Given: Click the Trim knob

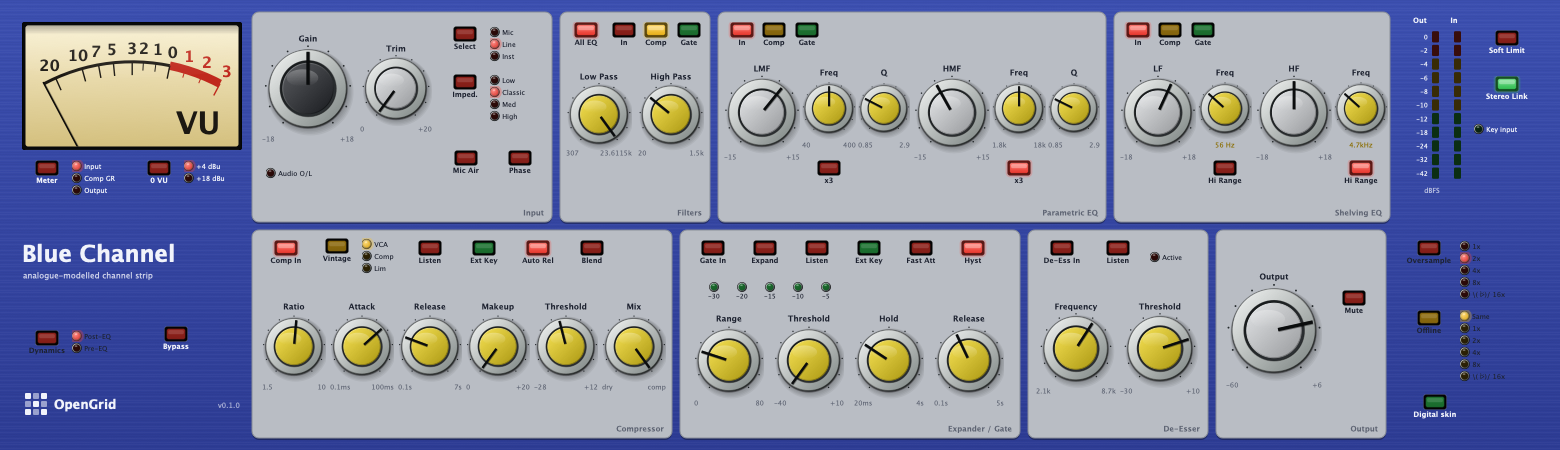Looking at the screenshot, I should click(396, 89).
